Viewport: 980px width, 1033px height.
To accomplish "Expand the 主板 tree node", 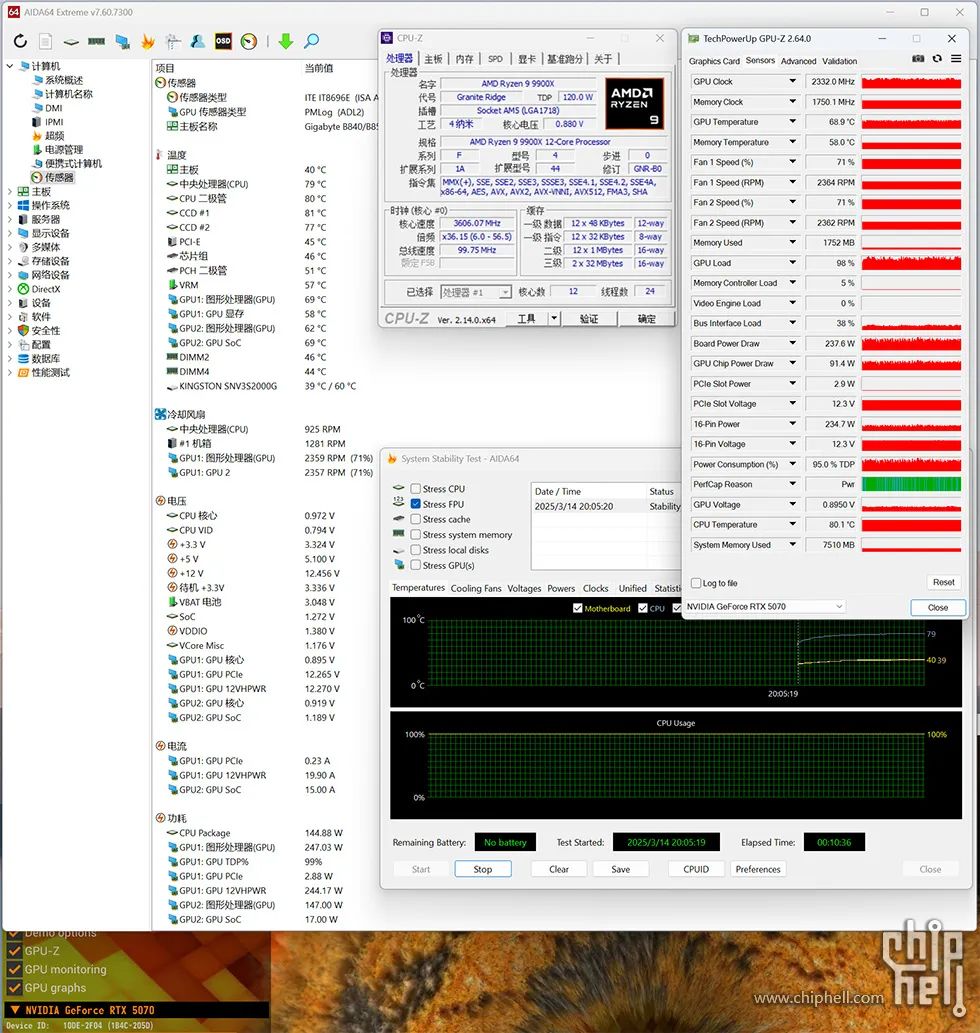I will tap(10, 192).
